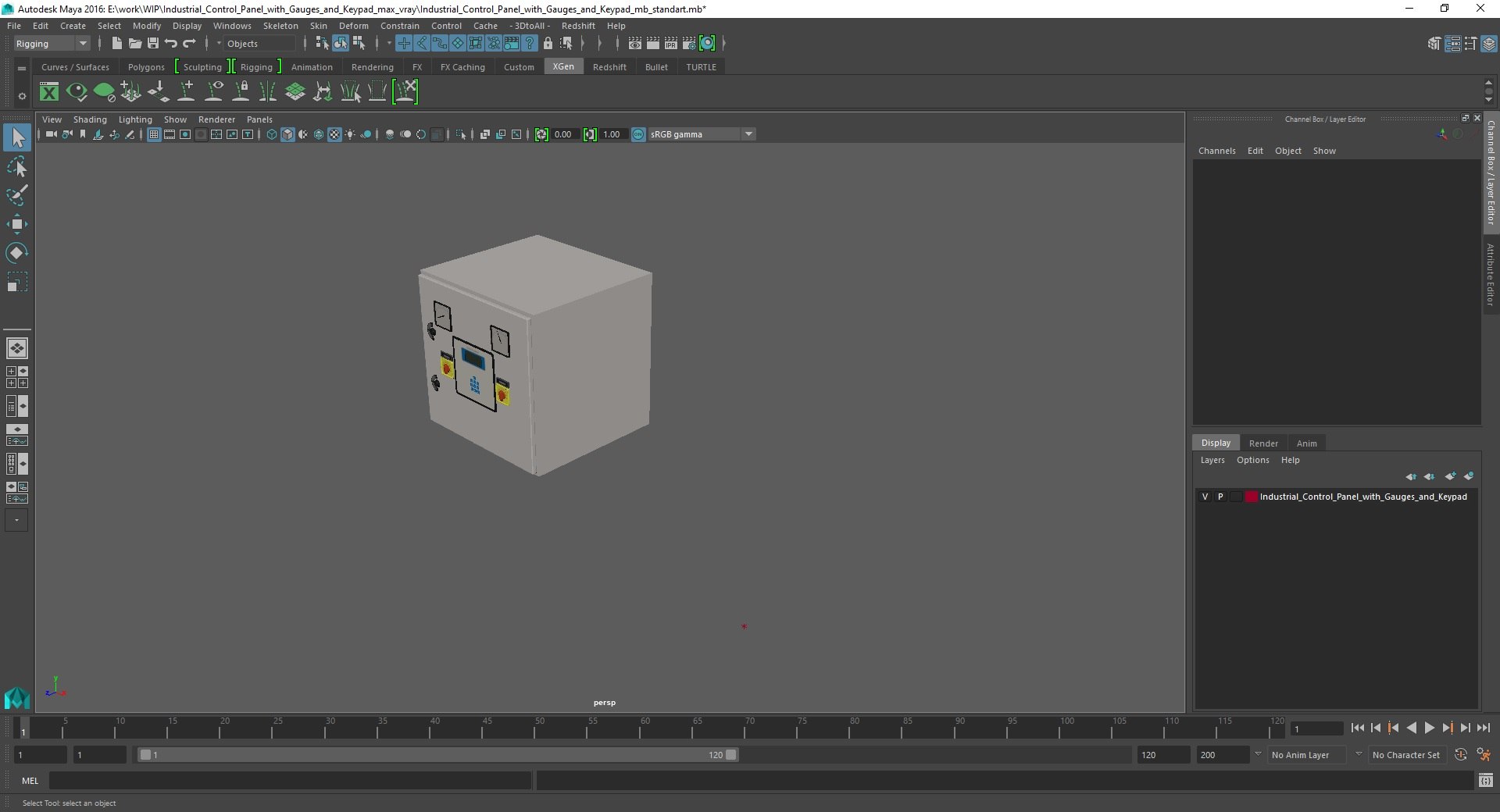The width and height of the screenshot is (1500, 812).
Task: Activate the Lasso select tool
Action: 17,166
